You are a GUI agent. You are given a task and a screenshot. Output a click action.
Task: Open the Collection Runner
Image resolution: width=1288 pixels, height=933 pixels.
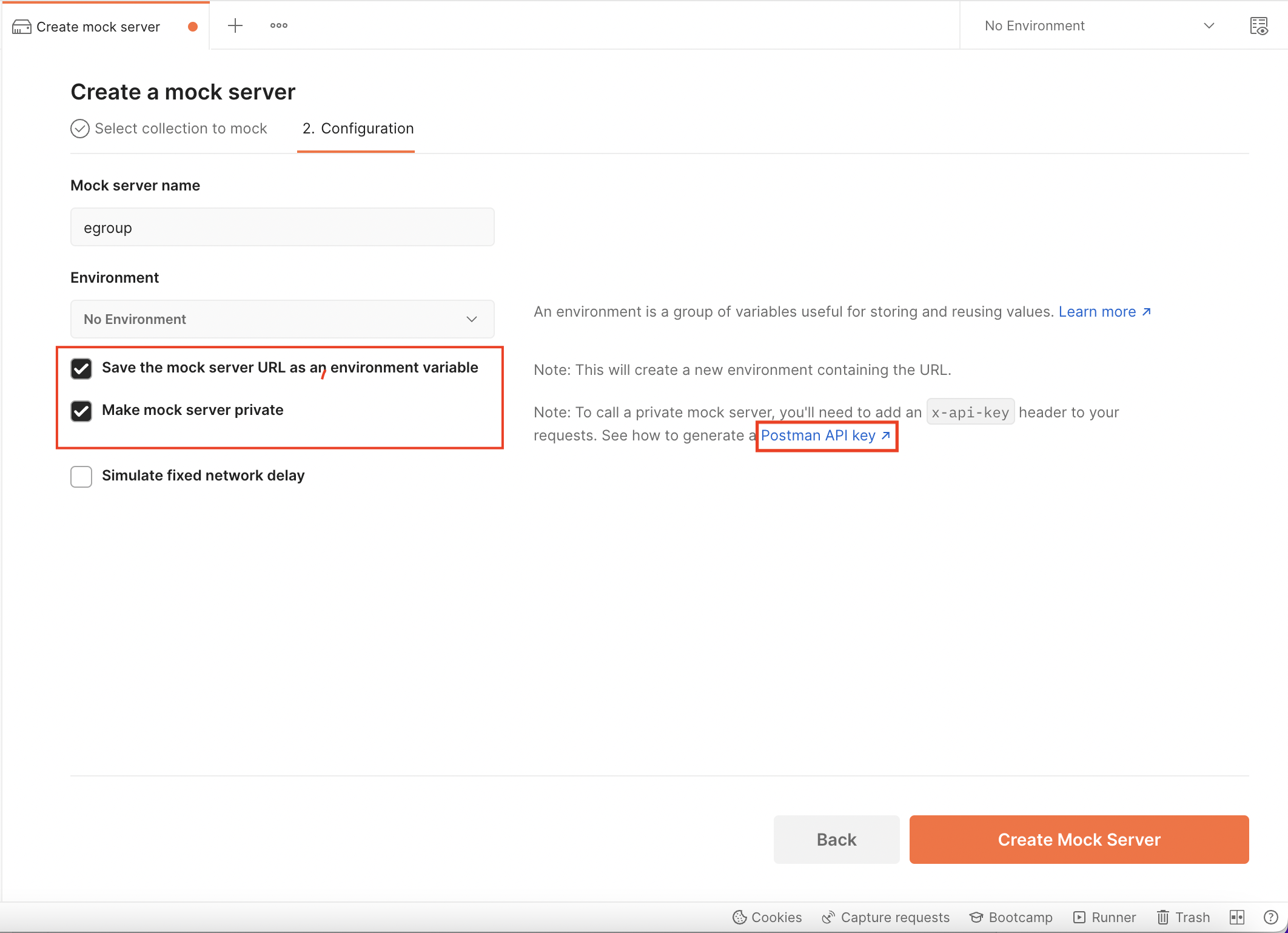coord(1104,917)
